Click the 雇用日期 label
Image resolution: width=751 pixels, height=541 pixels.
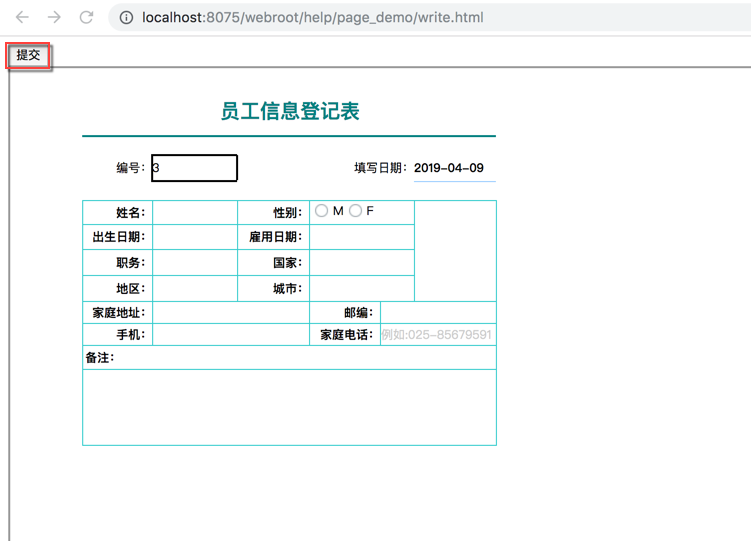pos(275,237)
